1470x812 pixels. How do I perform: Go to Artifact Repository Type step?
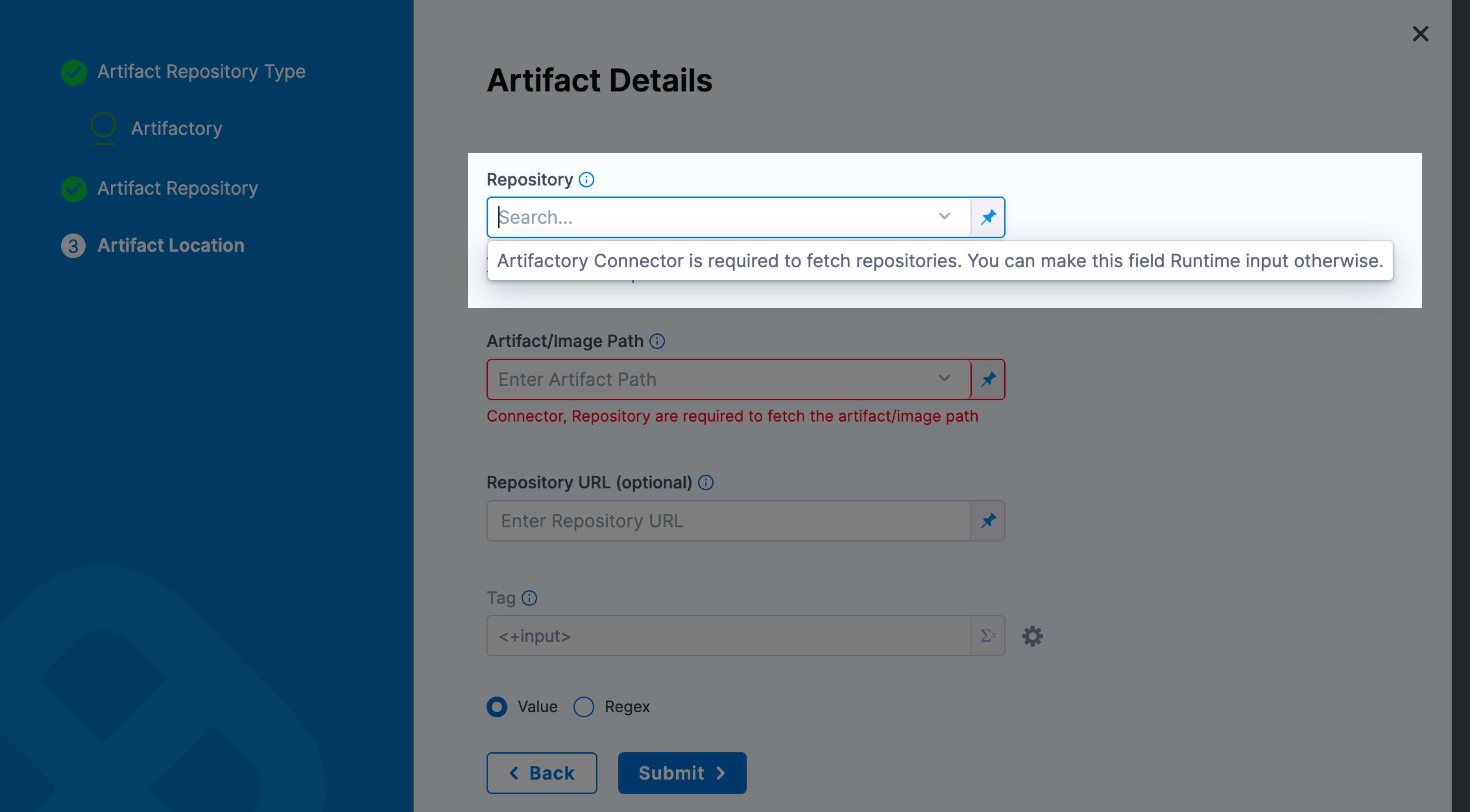tap(201, 72)
